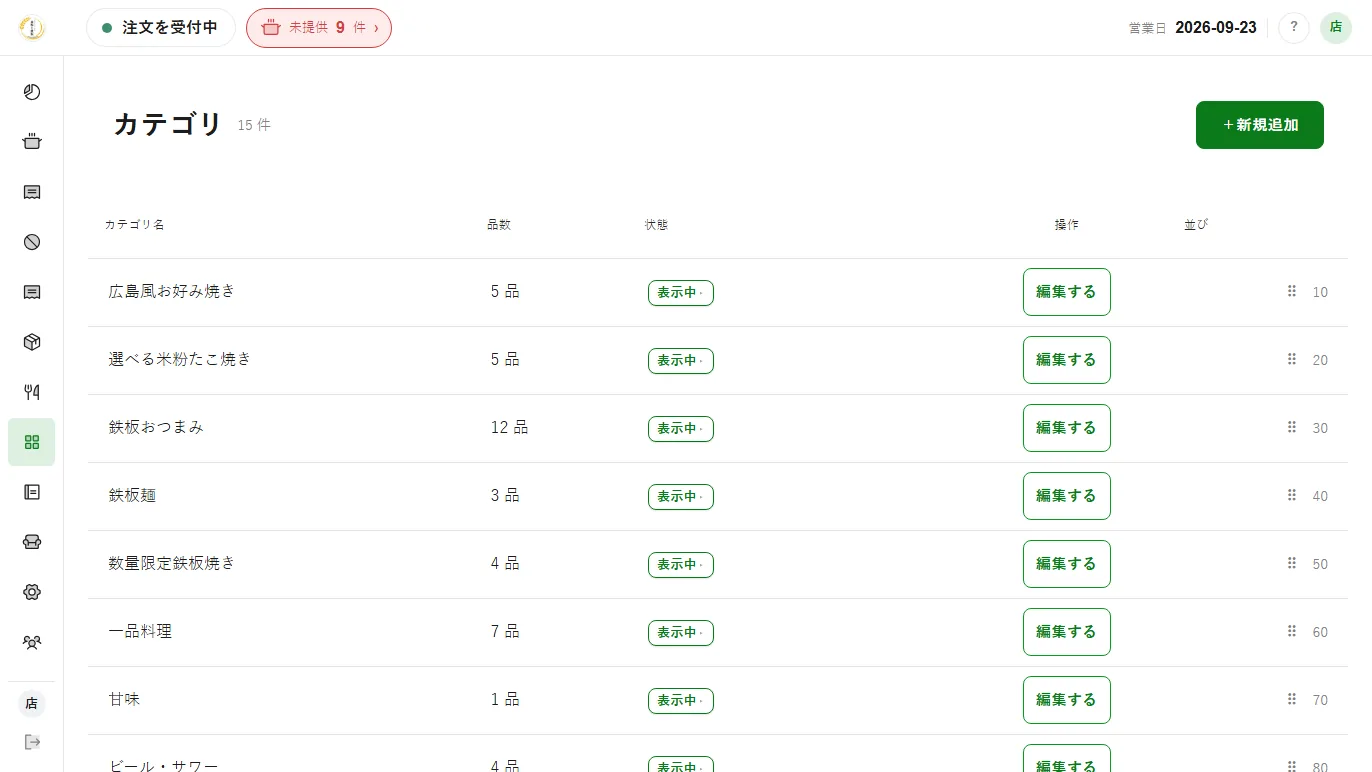Image resolution: width=1372 pixels, height=772 pixels.
Task: Open the fork and knife menu icon
Action: pos(32,392)
